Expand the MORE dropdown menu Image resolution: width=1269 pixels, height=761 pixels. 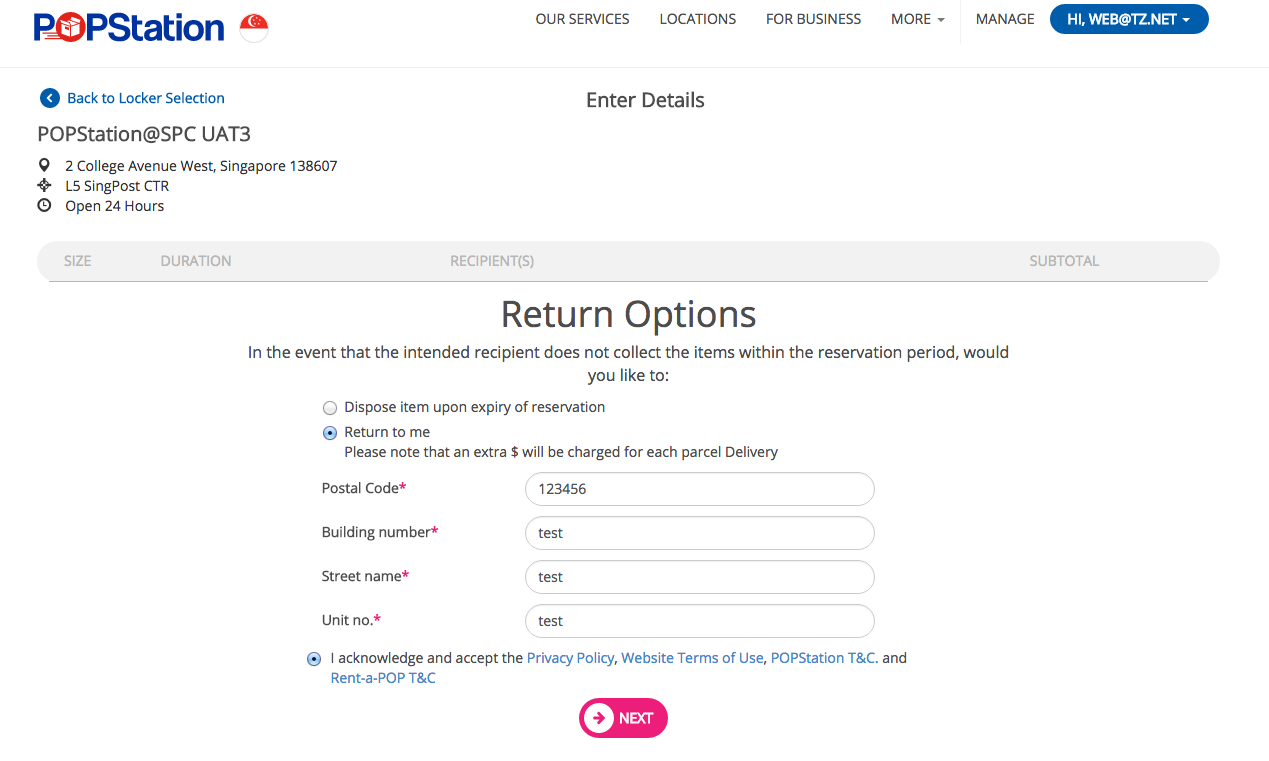(917, 19)
